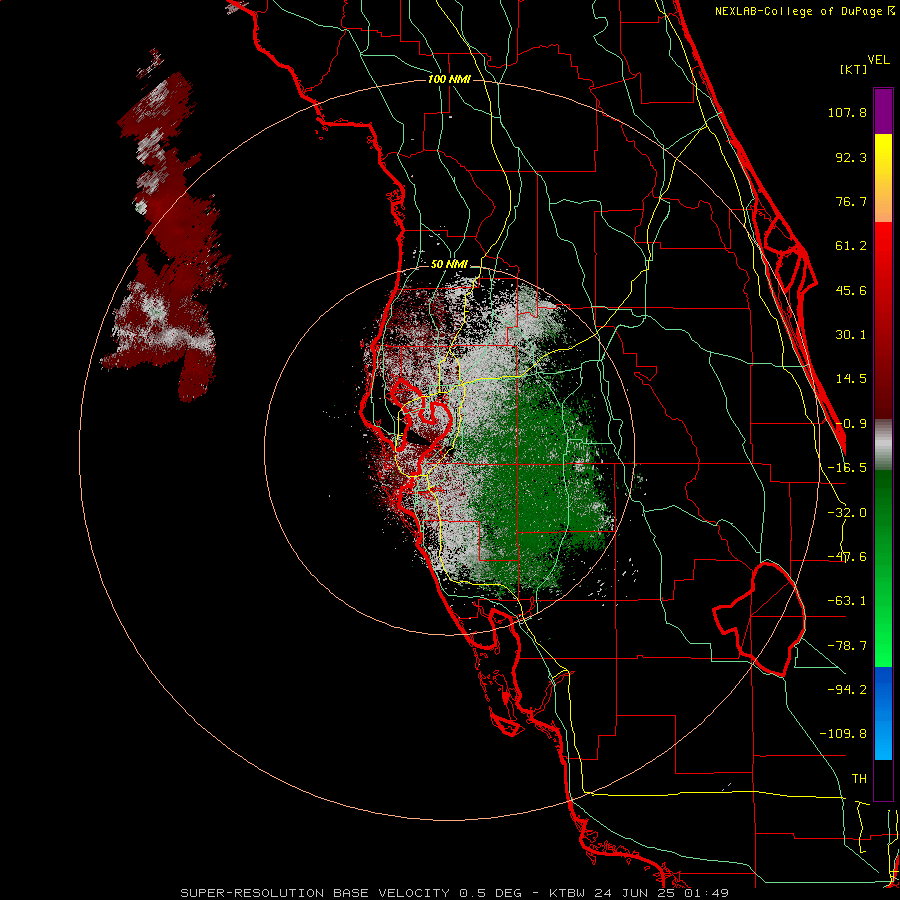This screenshot has width=900, height=900.
Task: Click the 61.2 value on the velocity scale
Action: (x=851, y=246)
